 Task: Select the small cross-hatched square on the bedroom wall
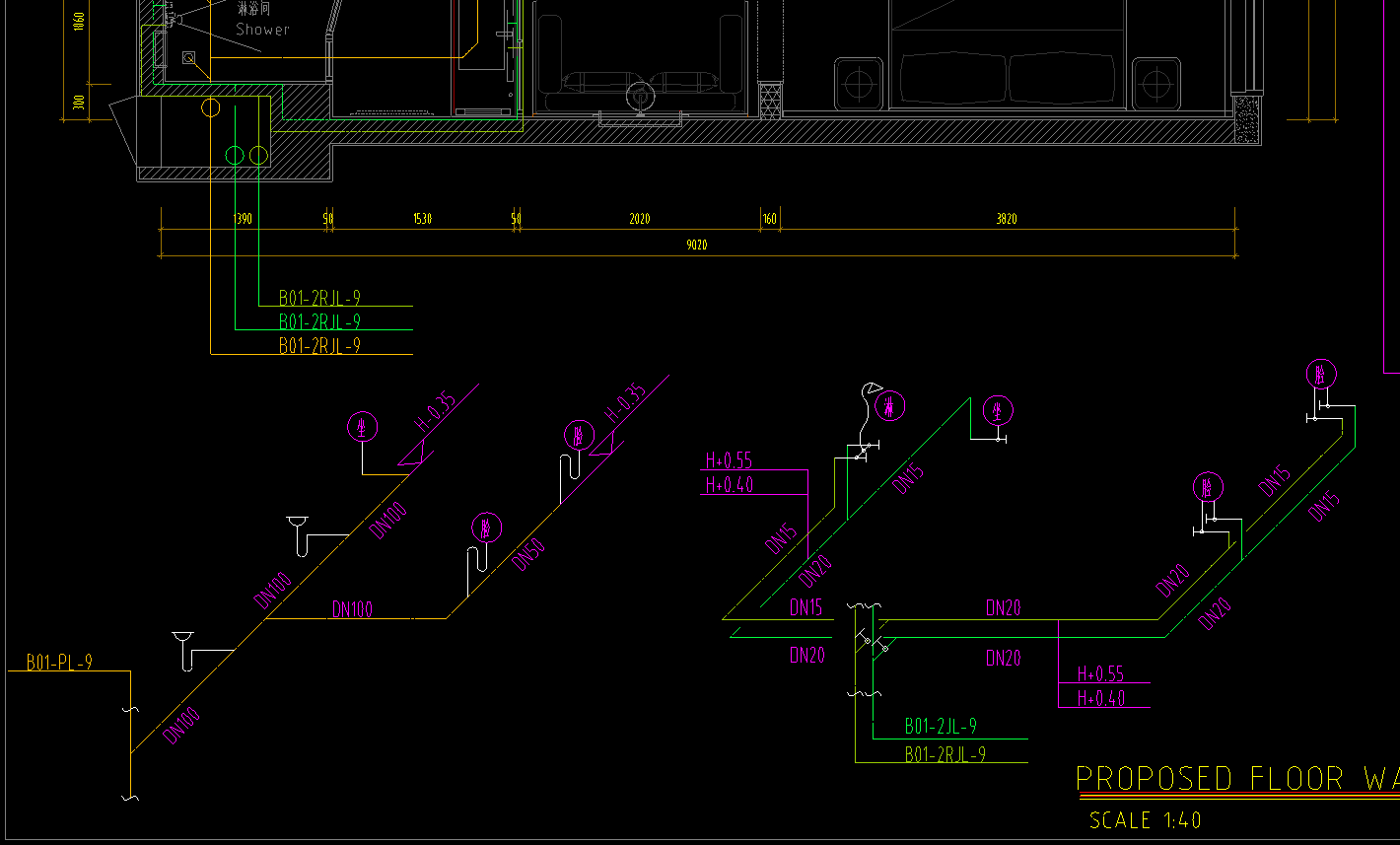(770, 100)
